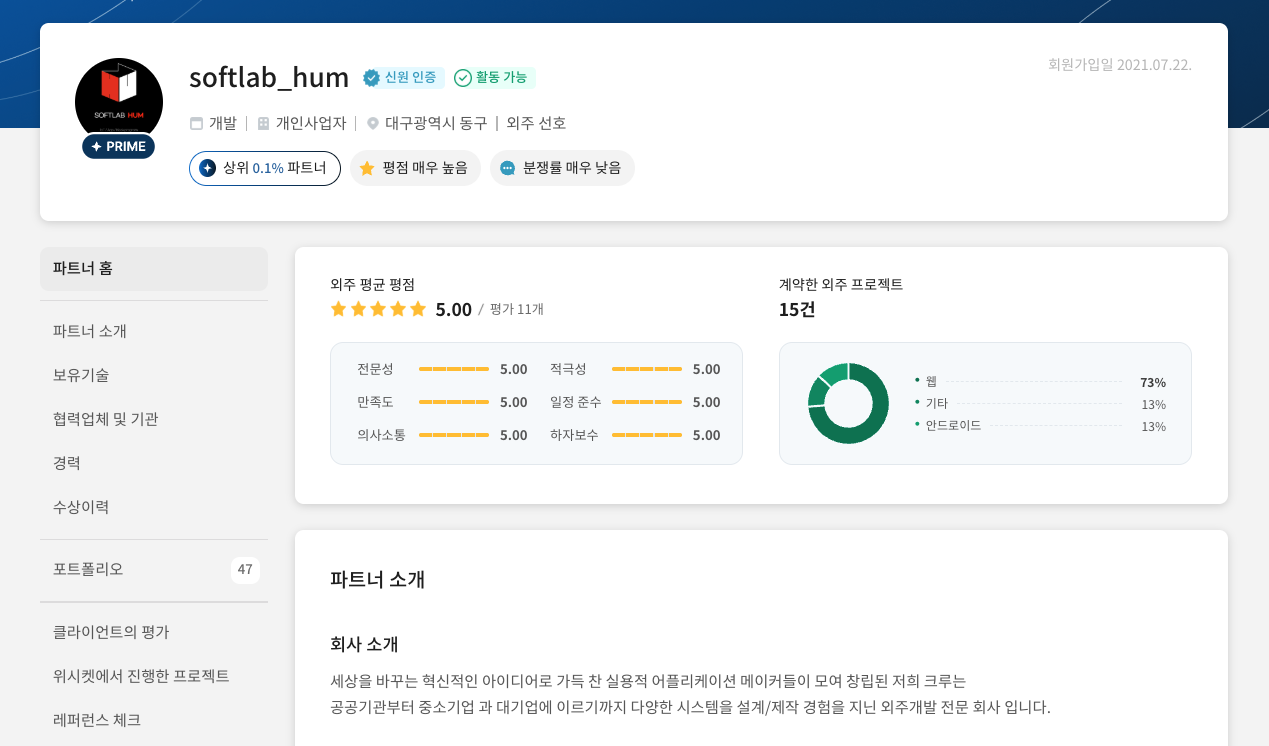
Task: Click the 상위 0.1% 파트너 badge
Action: pyautogui.click(x=265, y=168)
